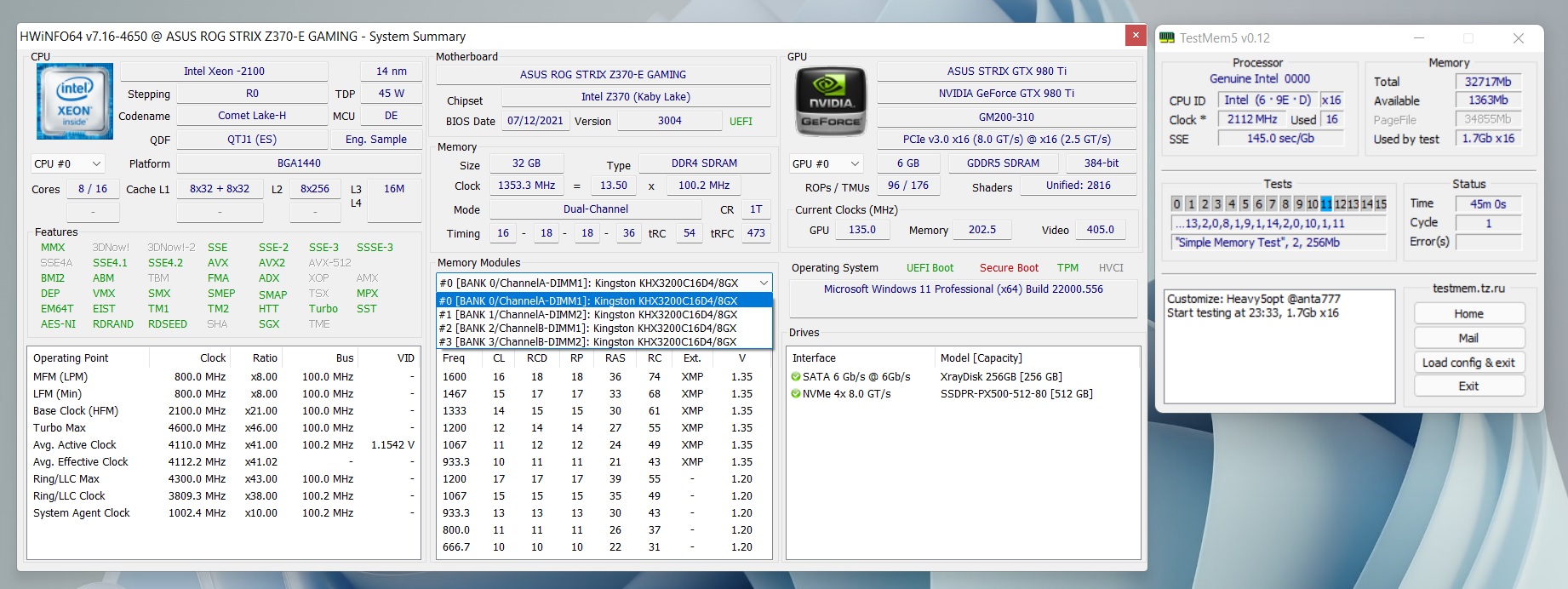
Task: Click the PCIe v3.0 x16 link value
Action: tap(1007, 140)
